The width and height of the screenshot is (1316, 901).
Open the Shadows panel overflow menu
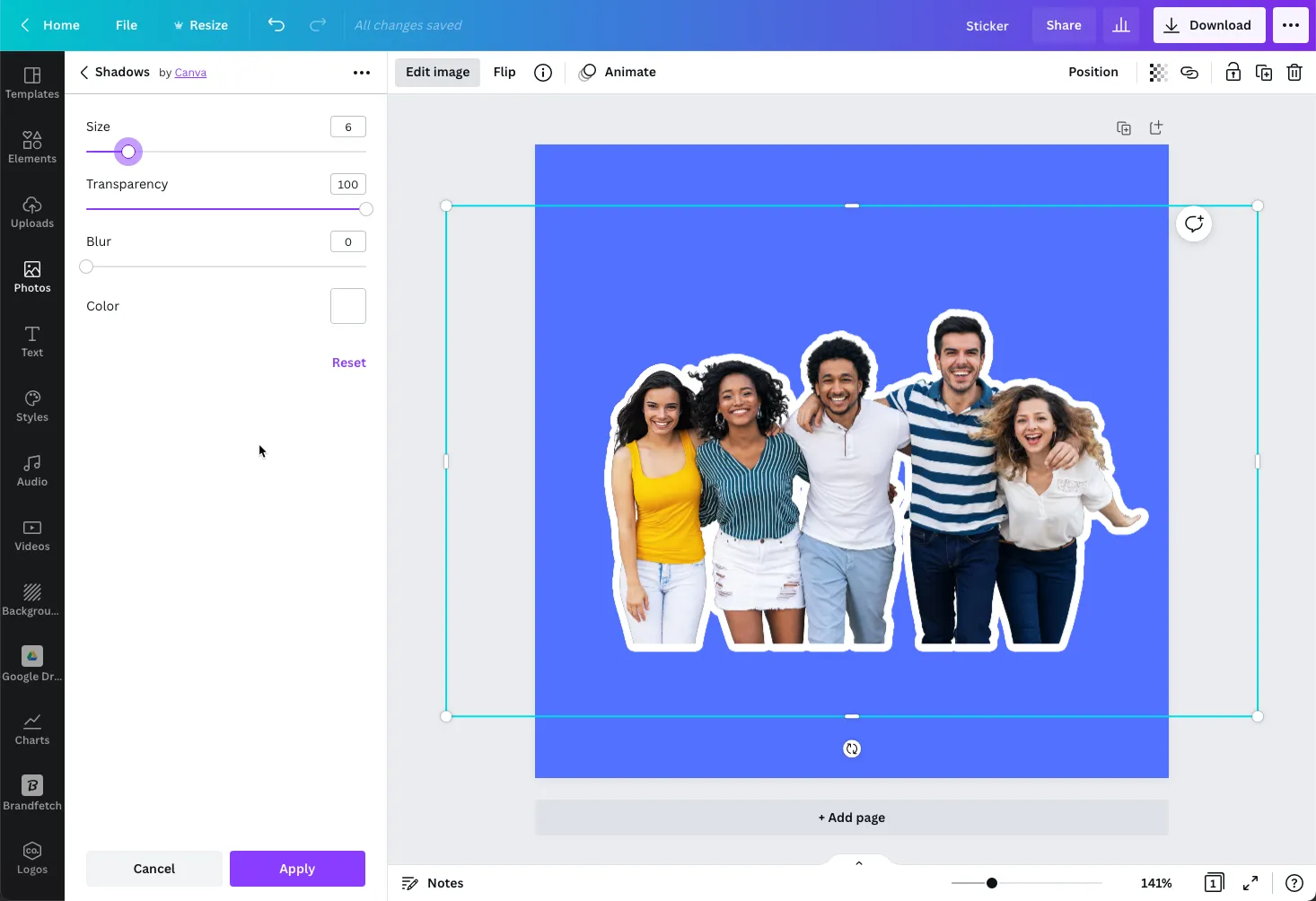pos(362,72)
